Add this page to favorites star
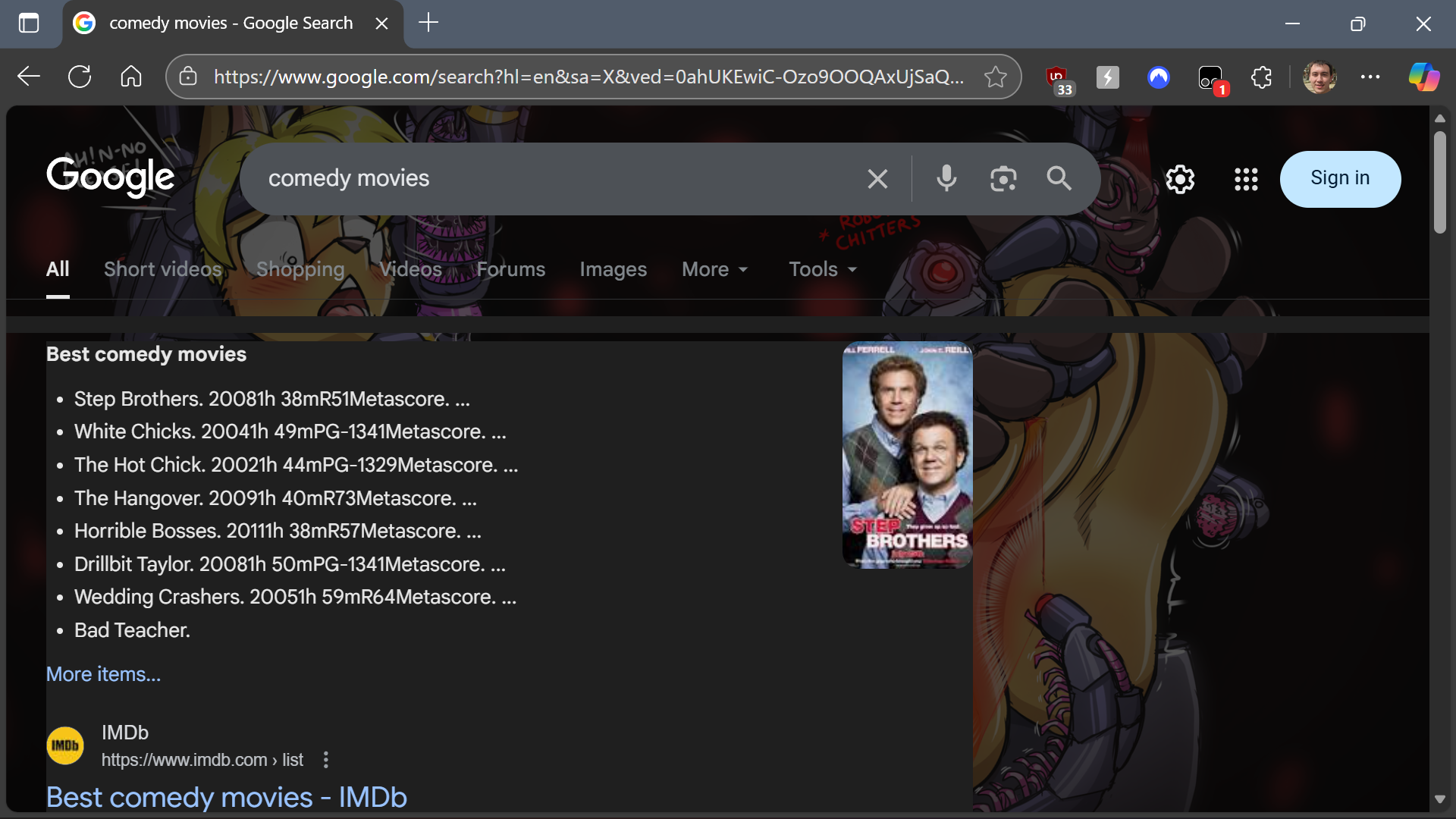This screenshot has height=819, width=1456. 995,77
